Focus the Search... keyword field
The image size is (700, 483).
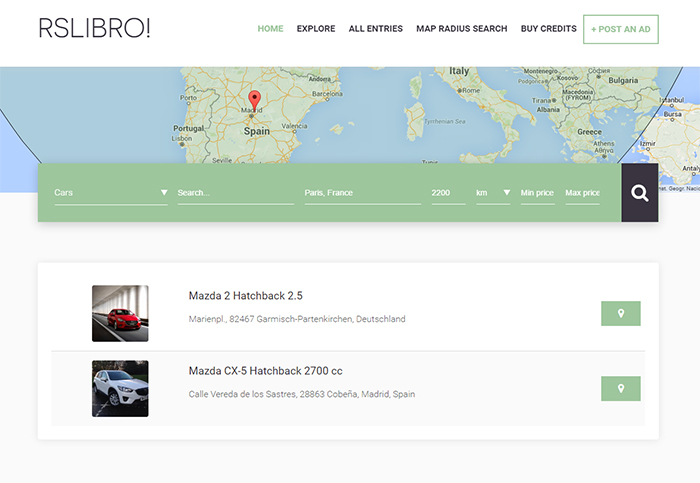236,193
